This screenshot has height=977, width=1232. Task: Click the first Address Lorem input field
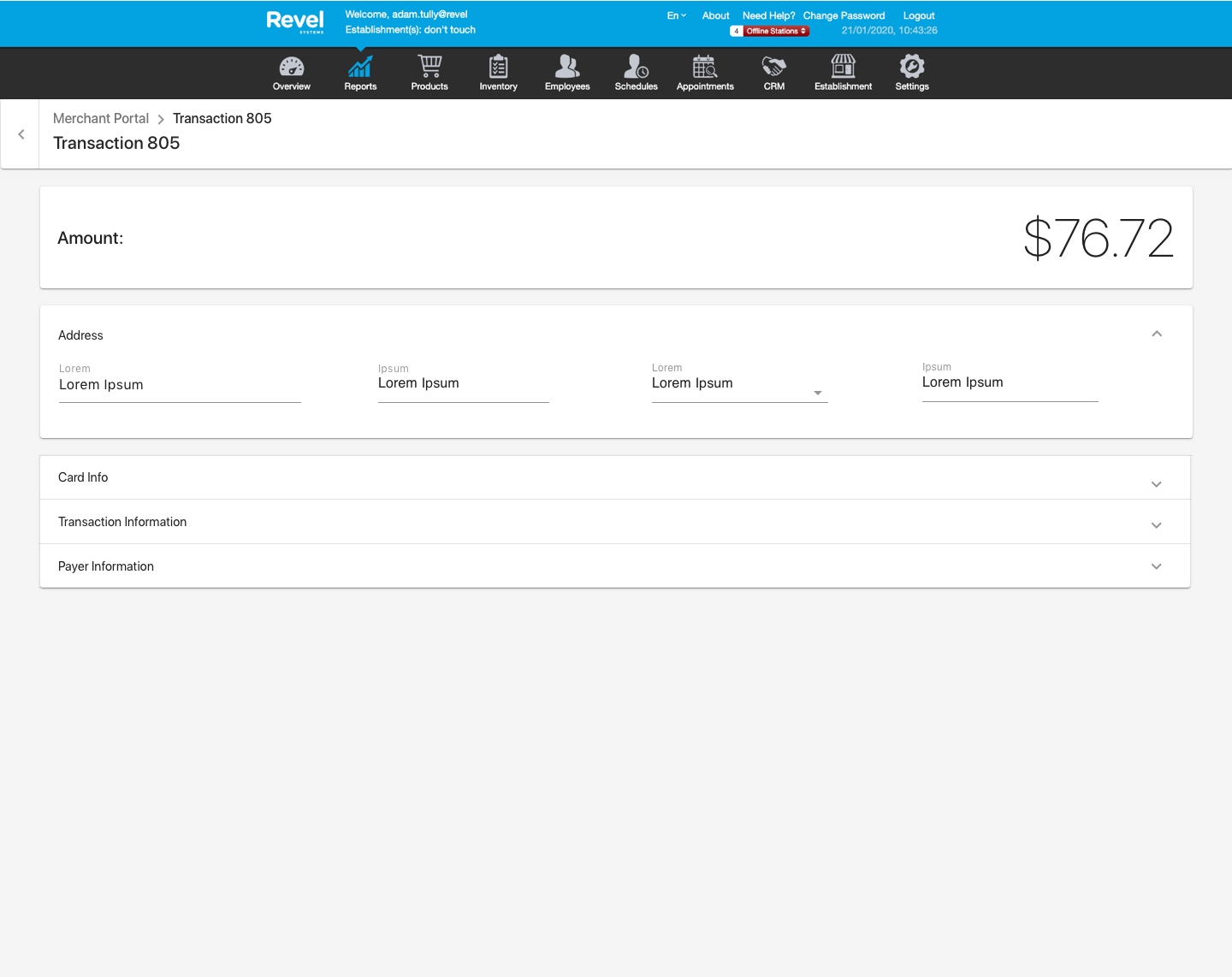click(180, 386)
